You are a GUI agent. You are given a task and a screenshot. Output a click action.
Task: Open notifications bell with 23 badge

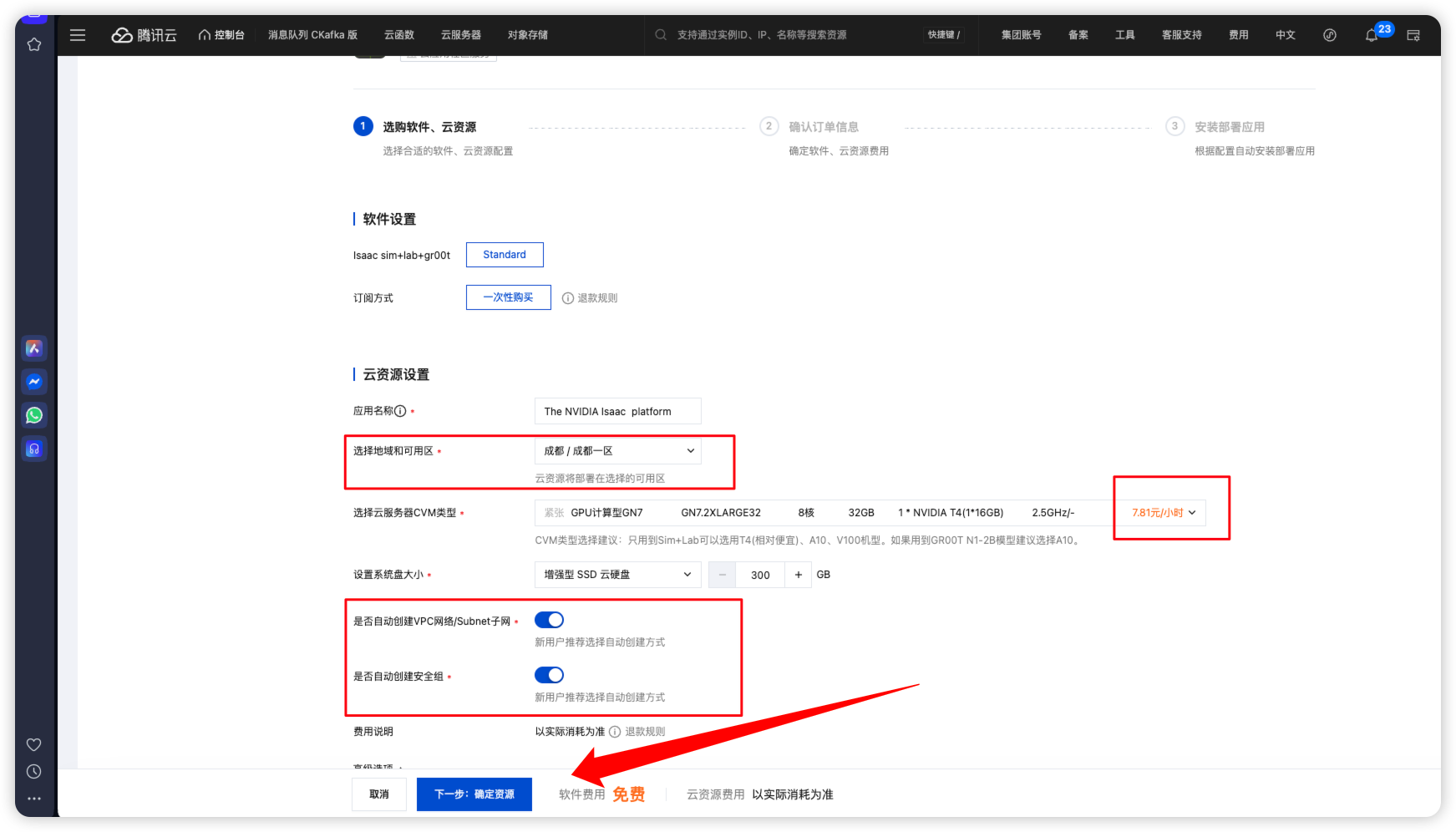coord(1372,35)
